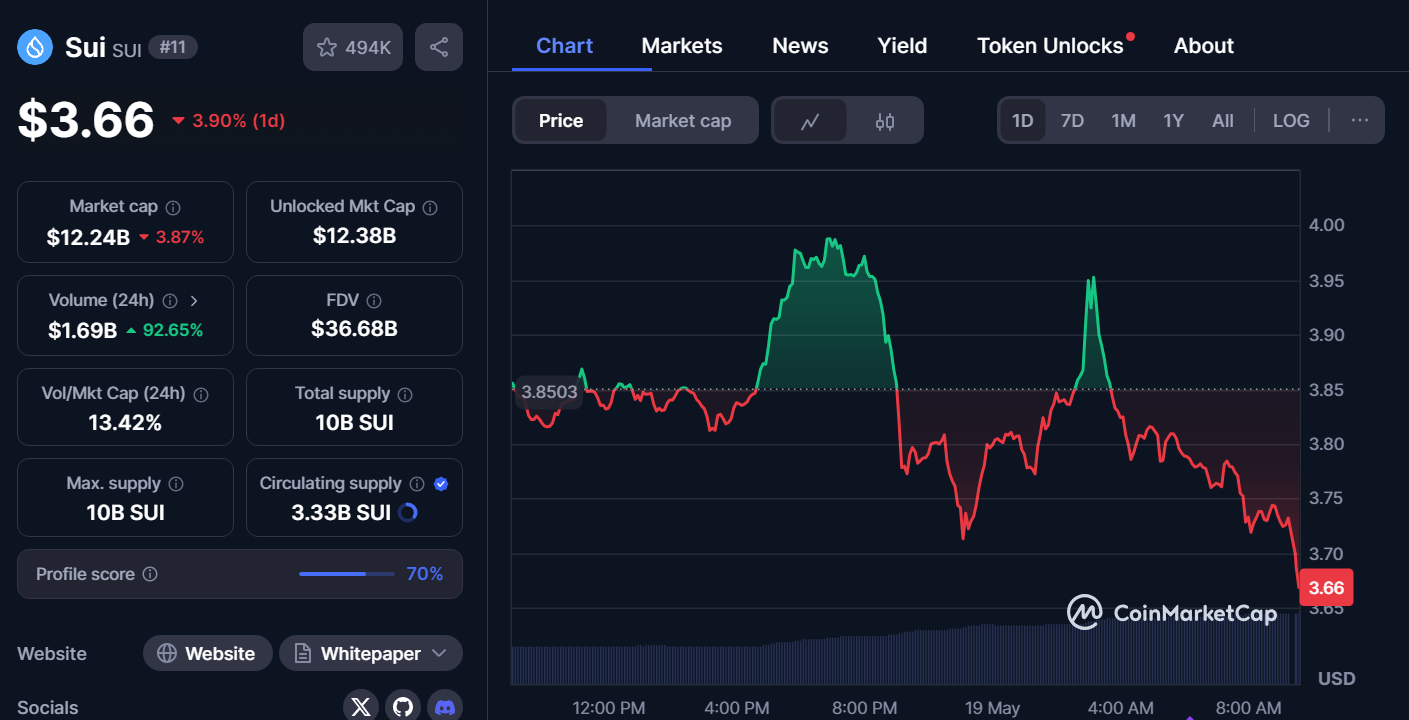Switch to candlestick chart icon
This screenshot has height=720, width=1409.
[x=885, y=121]
